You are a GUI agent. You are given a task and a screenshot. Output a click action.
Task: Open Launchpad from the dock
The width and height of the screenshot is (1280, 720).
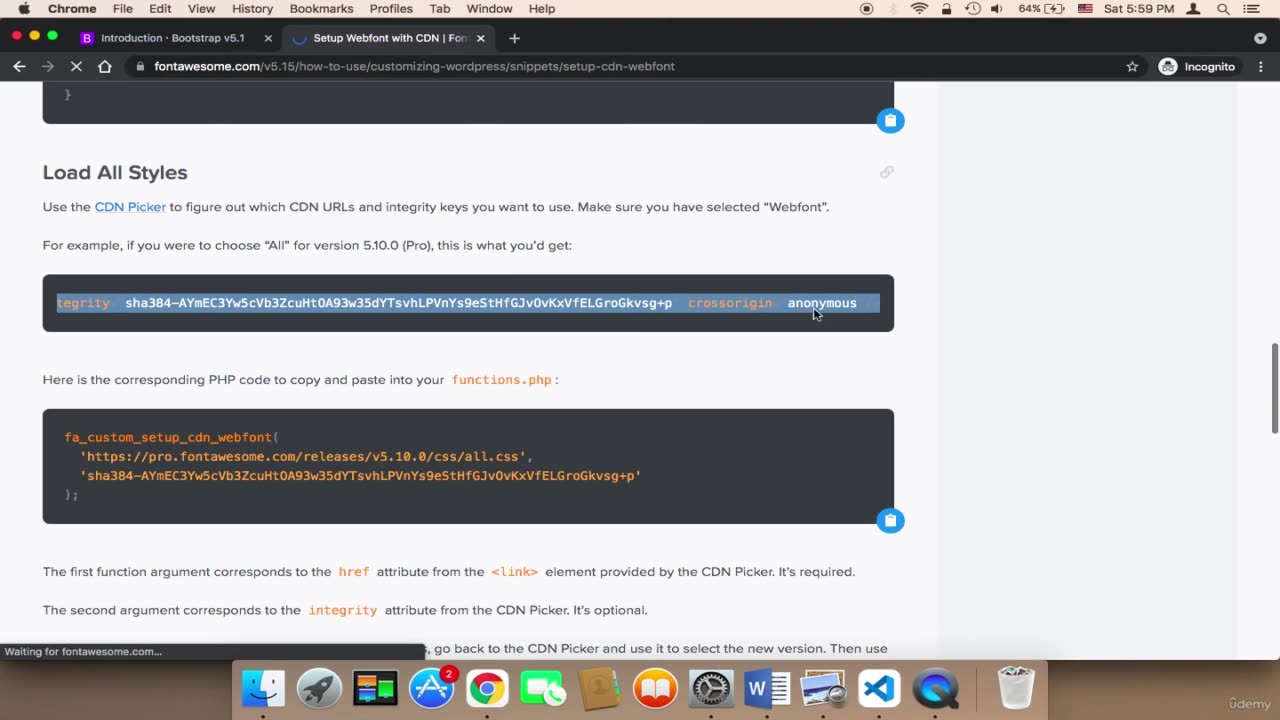[319, 689]
